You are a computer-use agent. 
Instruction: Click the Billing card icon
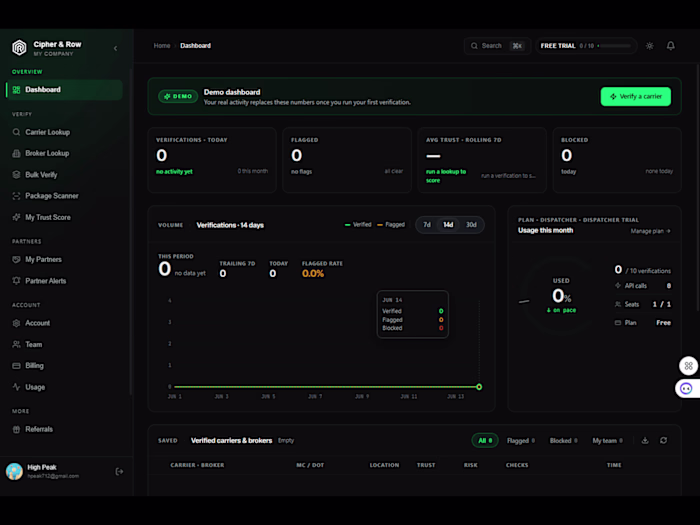[x=17, y=366]
